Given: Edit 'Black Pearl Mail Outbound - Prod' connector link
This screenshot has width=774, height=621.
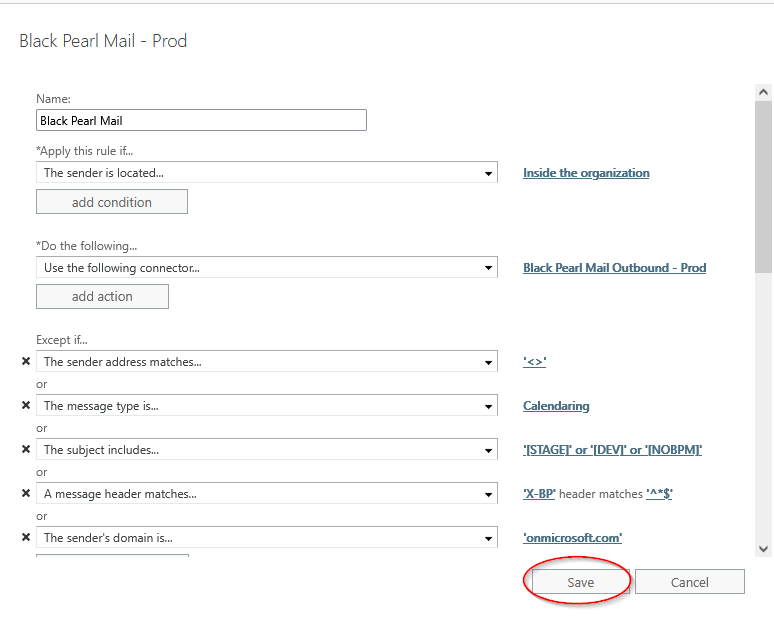Looking at the screenshot, I should 614,268.
